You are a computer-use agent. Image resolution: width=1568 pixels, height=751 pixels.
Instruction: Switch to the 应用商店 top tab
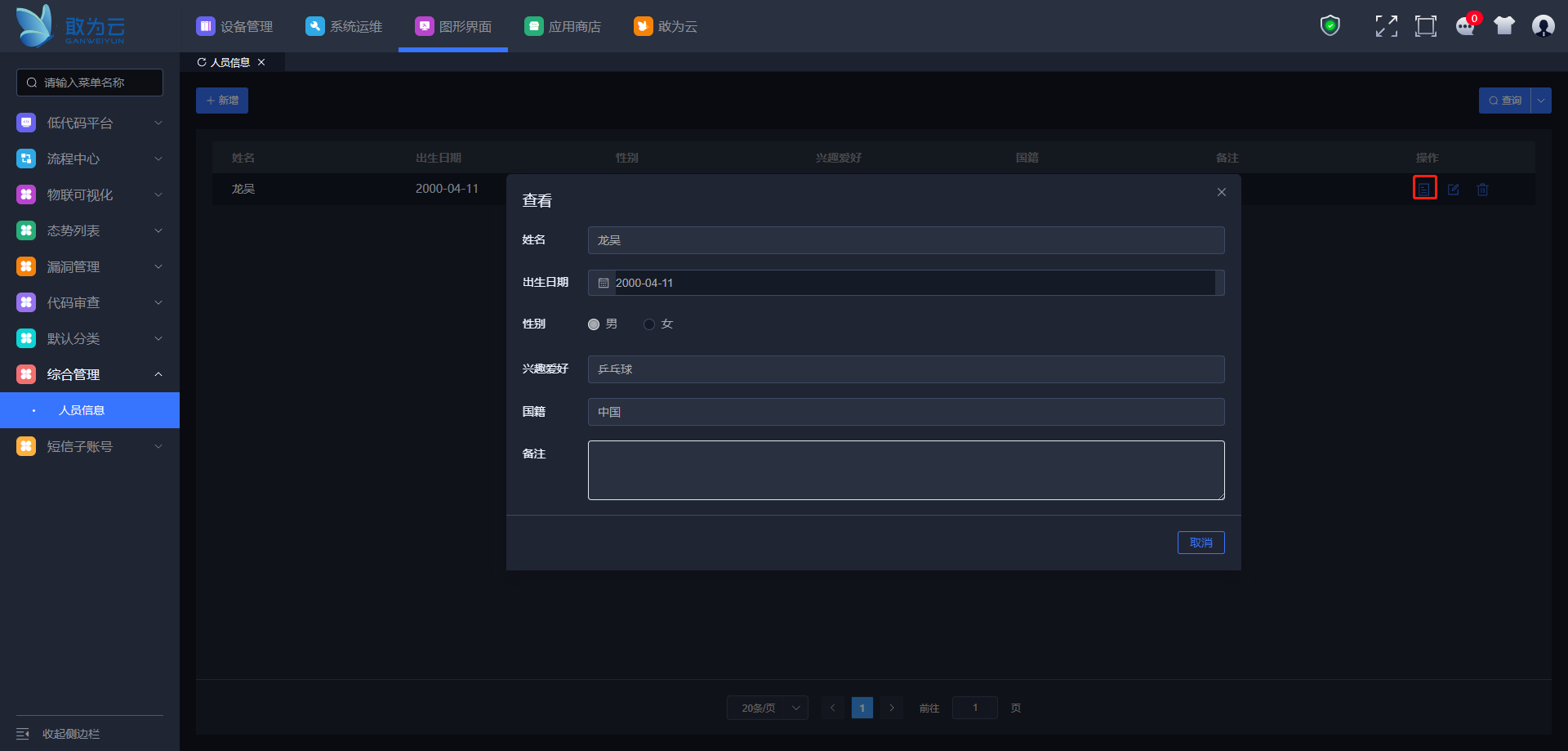tap(563, 26)
